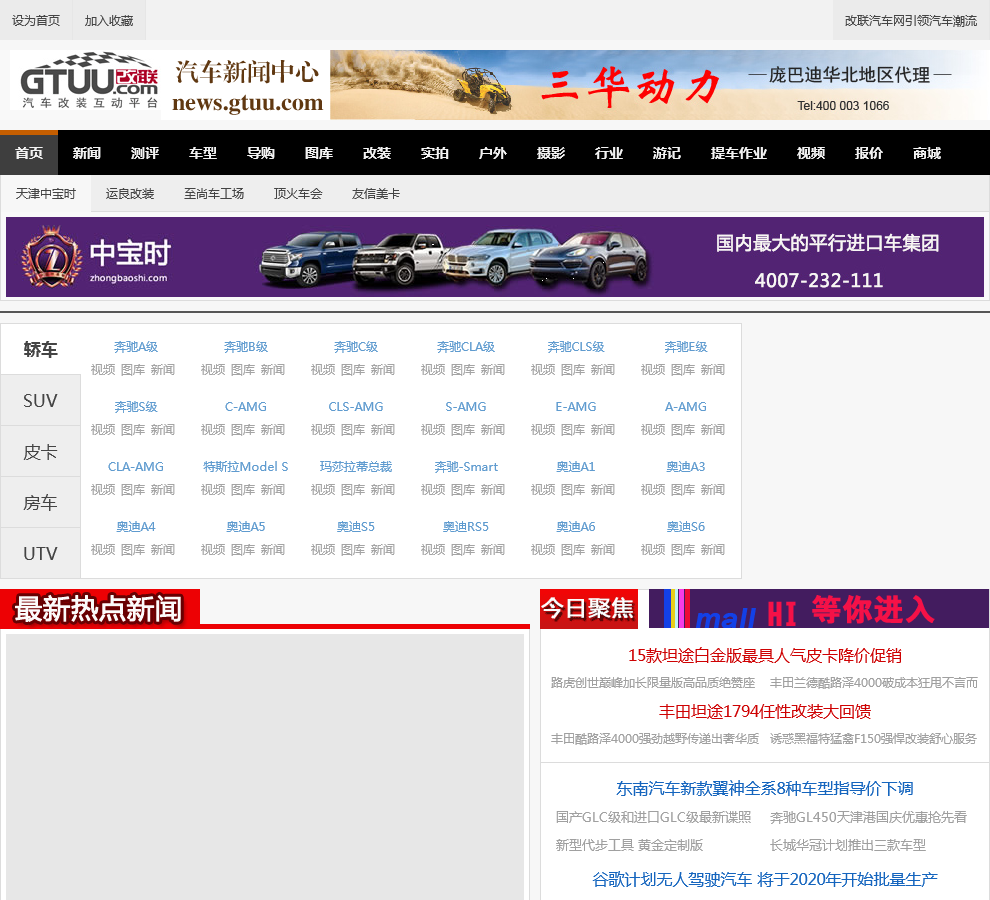Open 报价 in main navigation

pos(869,153)
